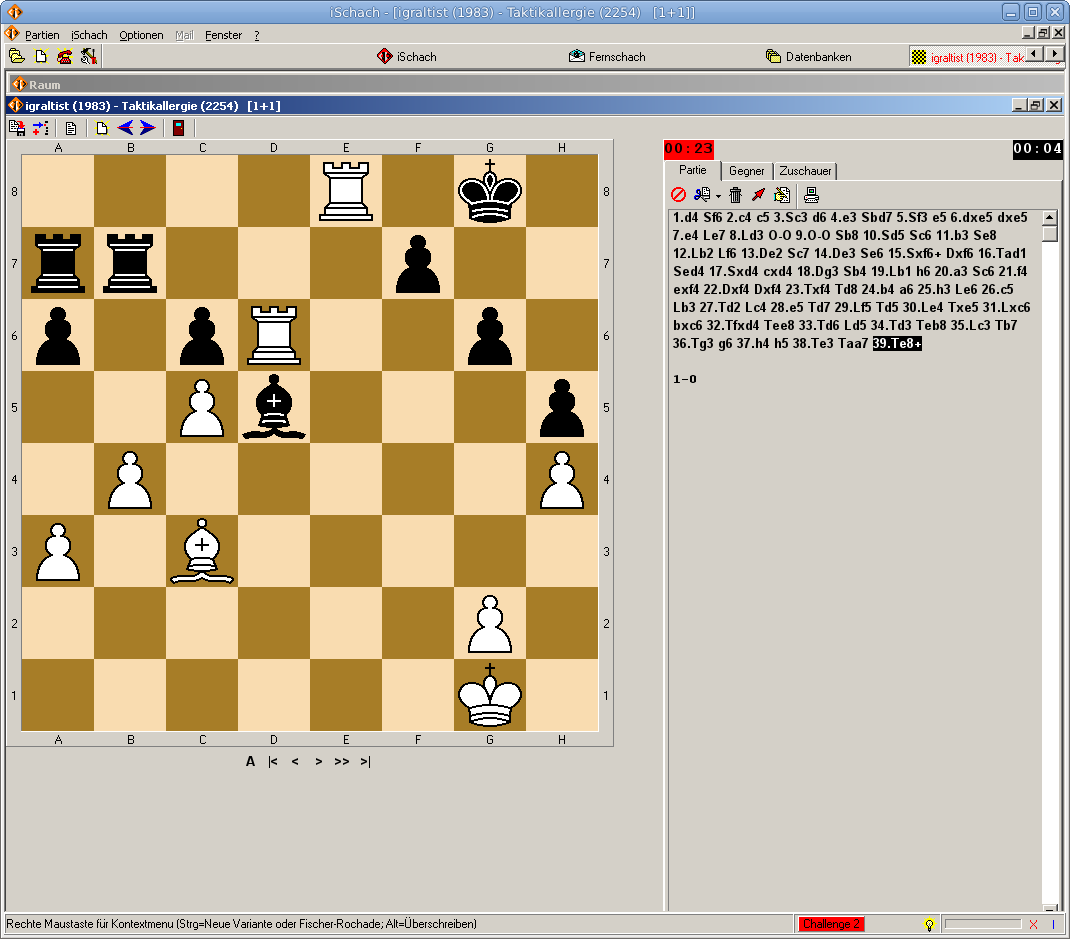Click the blue arrow with dotted list icon
The height and width of the screenshot is (939, 1070).
pyautogui.click(x=40, y=128)
